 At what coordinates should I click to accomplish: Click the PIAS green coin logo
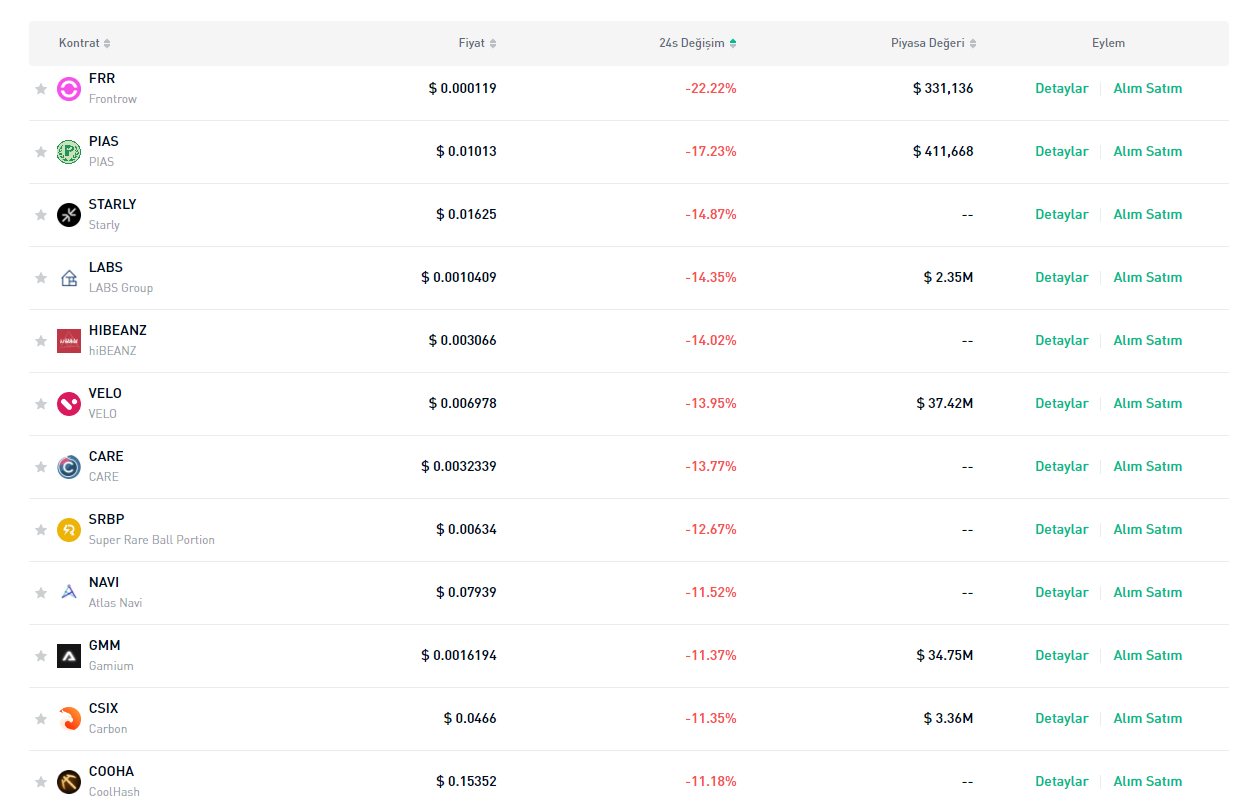point(69,152)
